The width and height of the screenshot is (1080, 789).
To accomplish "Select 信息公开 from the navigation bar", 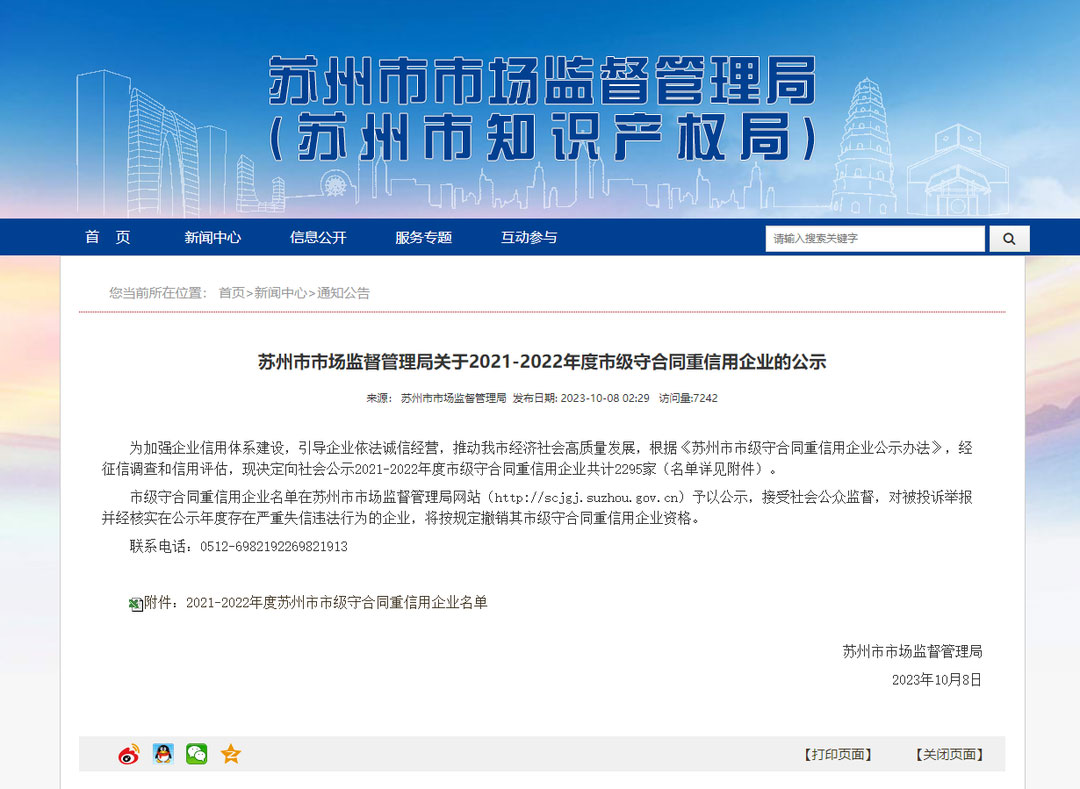I will pyautogui.click(x=318, y=237).
